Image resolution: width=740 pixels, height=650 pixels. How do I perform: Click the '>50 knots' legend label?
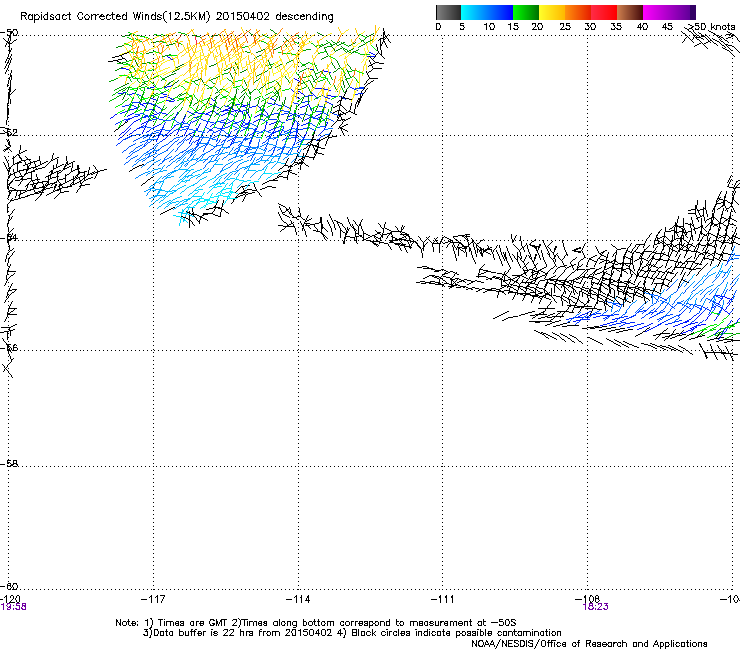tap(712, 27)
